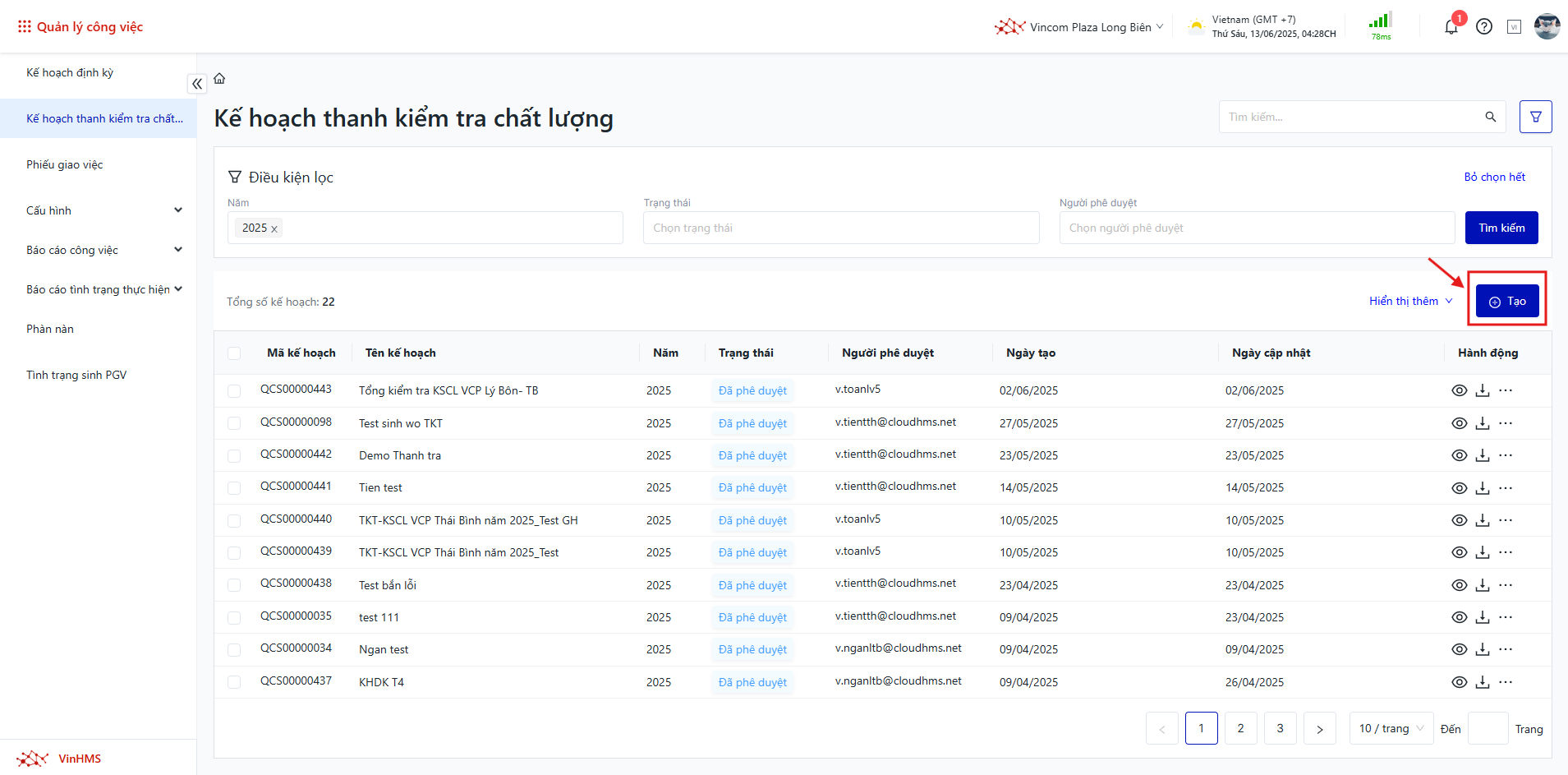Expand the Hiển thị thêm options

click(1410, 302)
